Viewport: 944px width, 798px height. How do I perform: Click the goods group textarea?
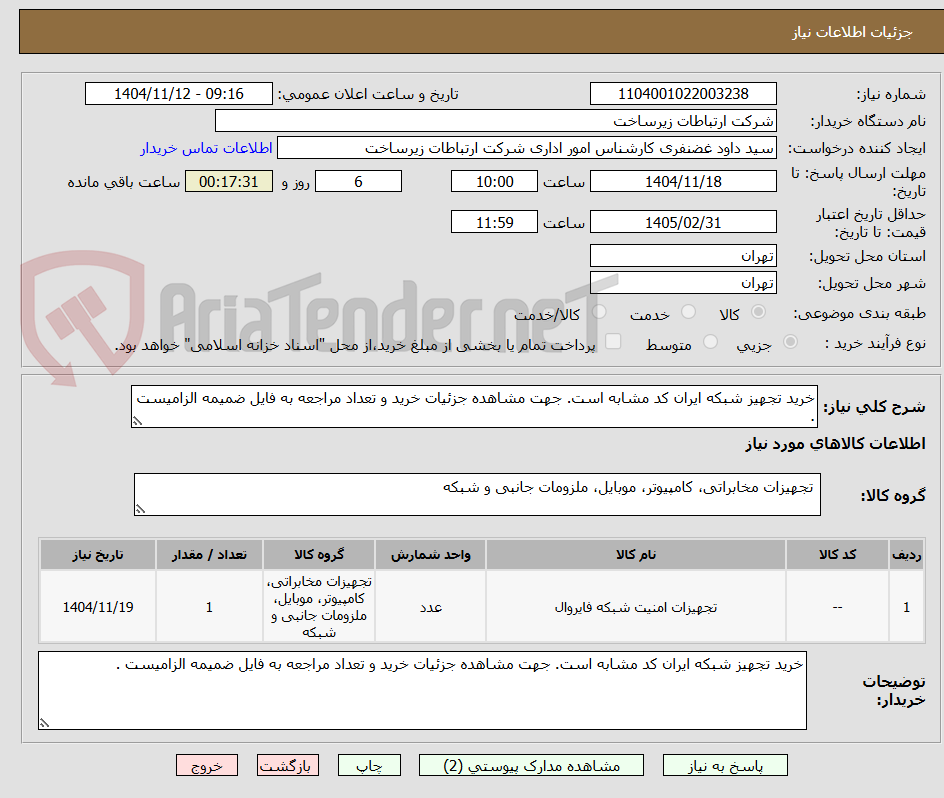coord(477,494)
